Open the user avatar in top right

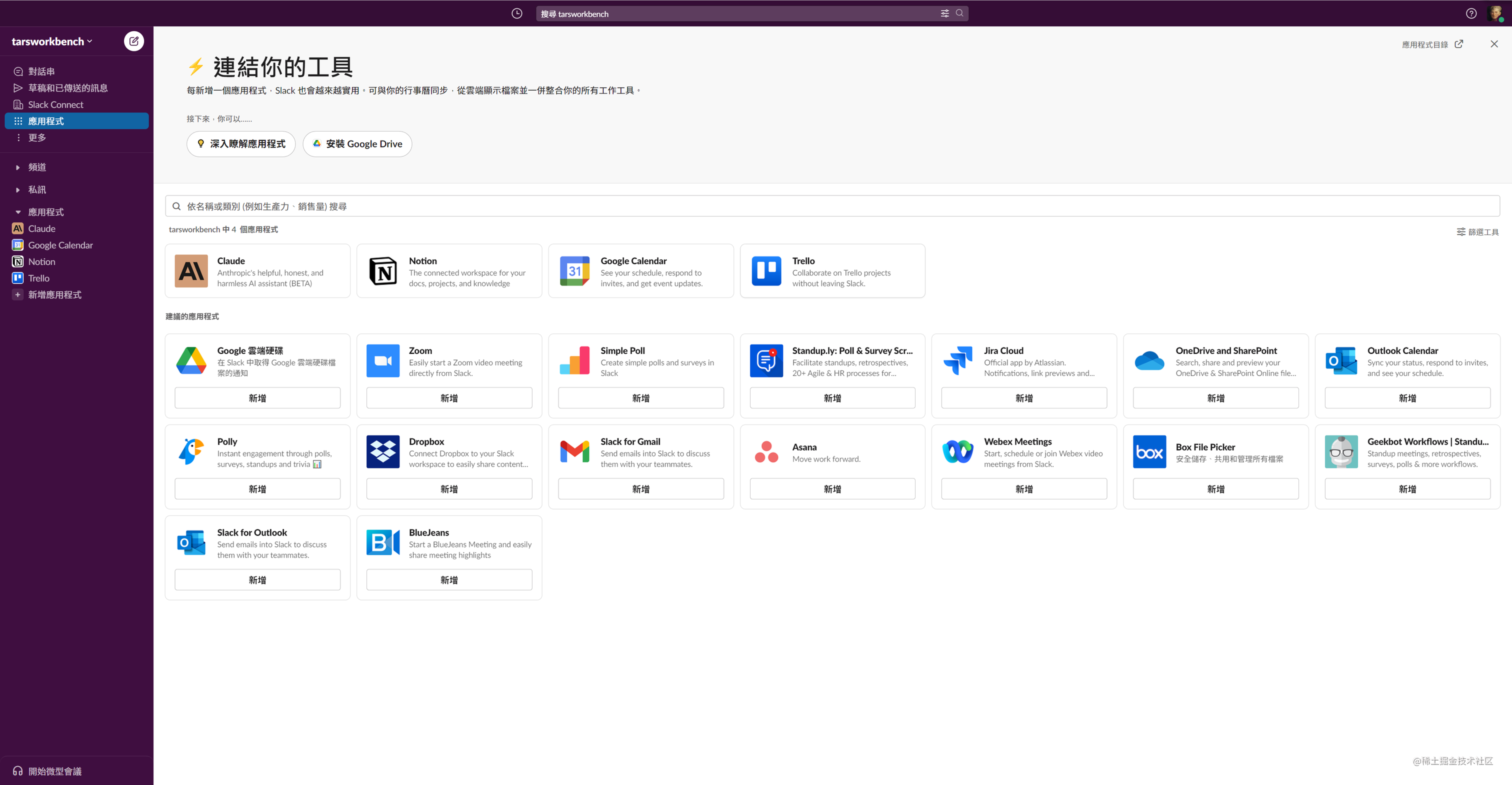click(x=1495, y=13)
